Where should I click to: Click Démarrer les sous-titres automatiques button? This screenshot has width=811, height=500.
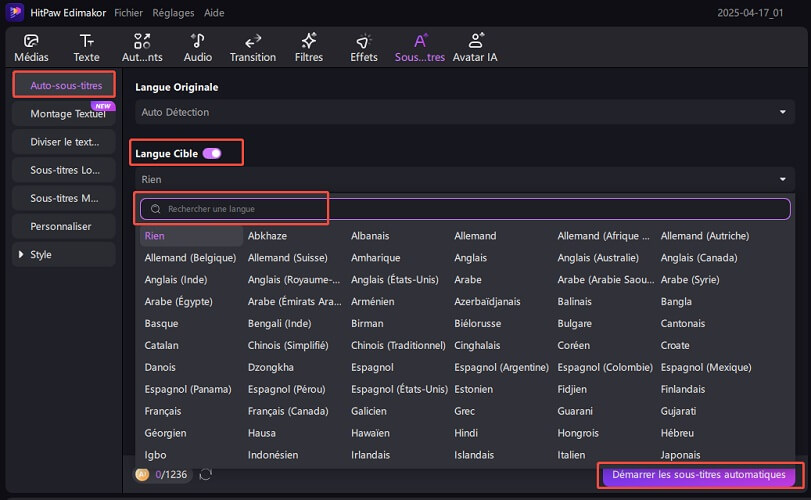point(698,475)
